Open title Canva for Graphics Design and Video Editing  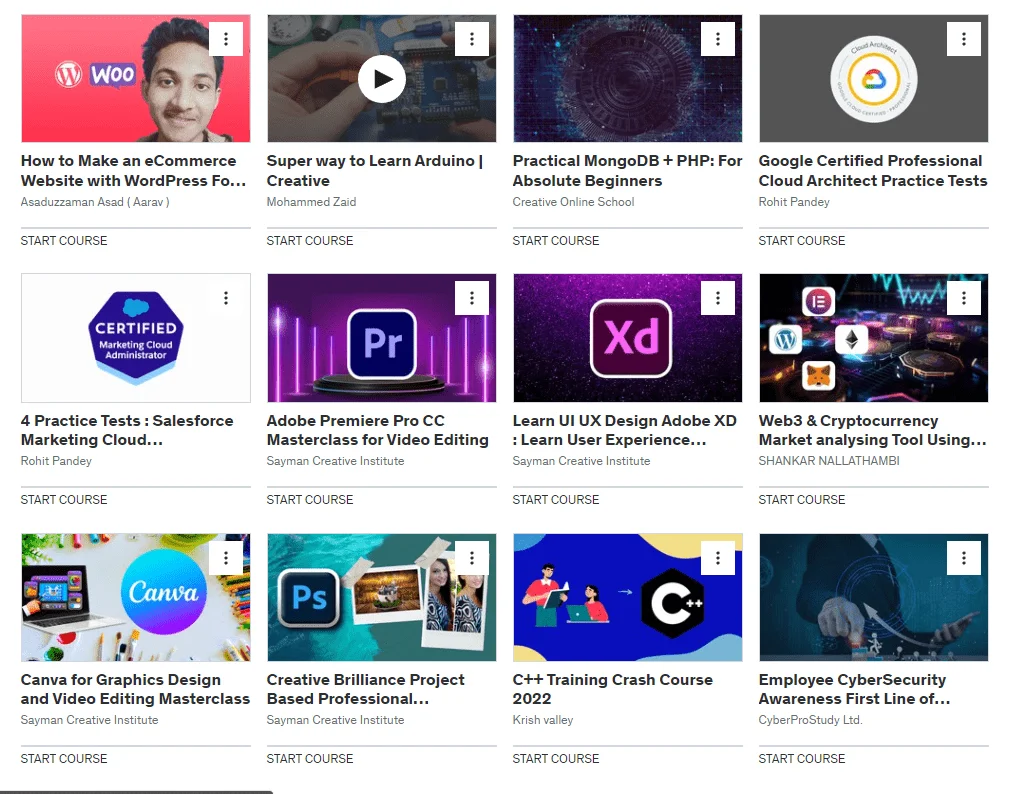coord(135,689)
